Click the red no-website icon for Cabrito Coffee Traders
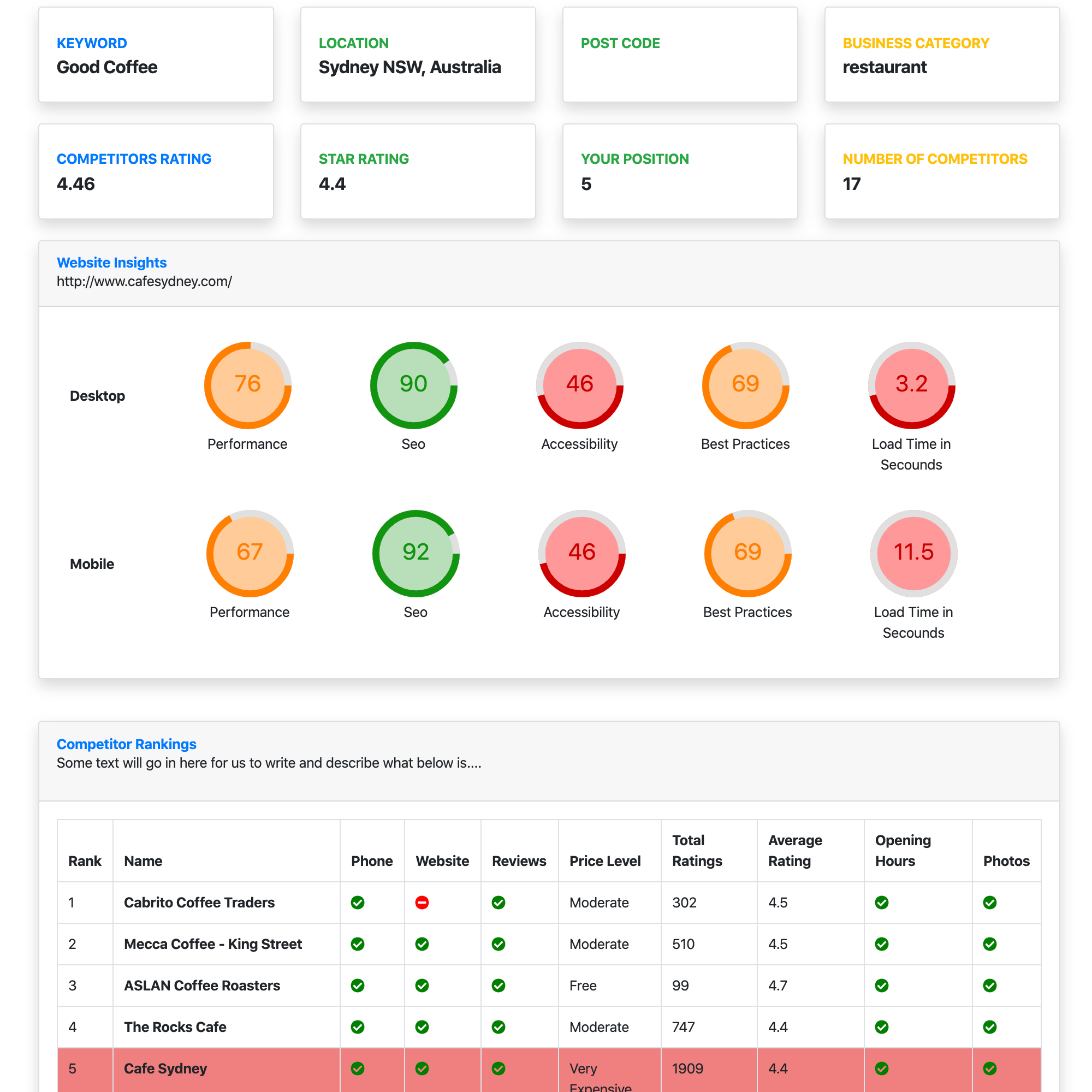 [422, 903]
